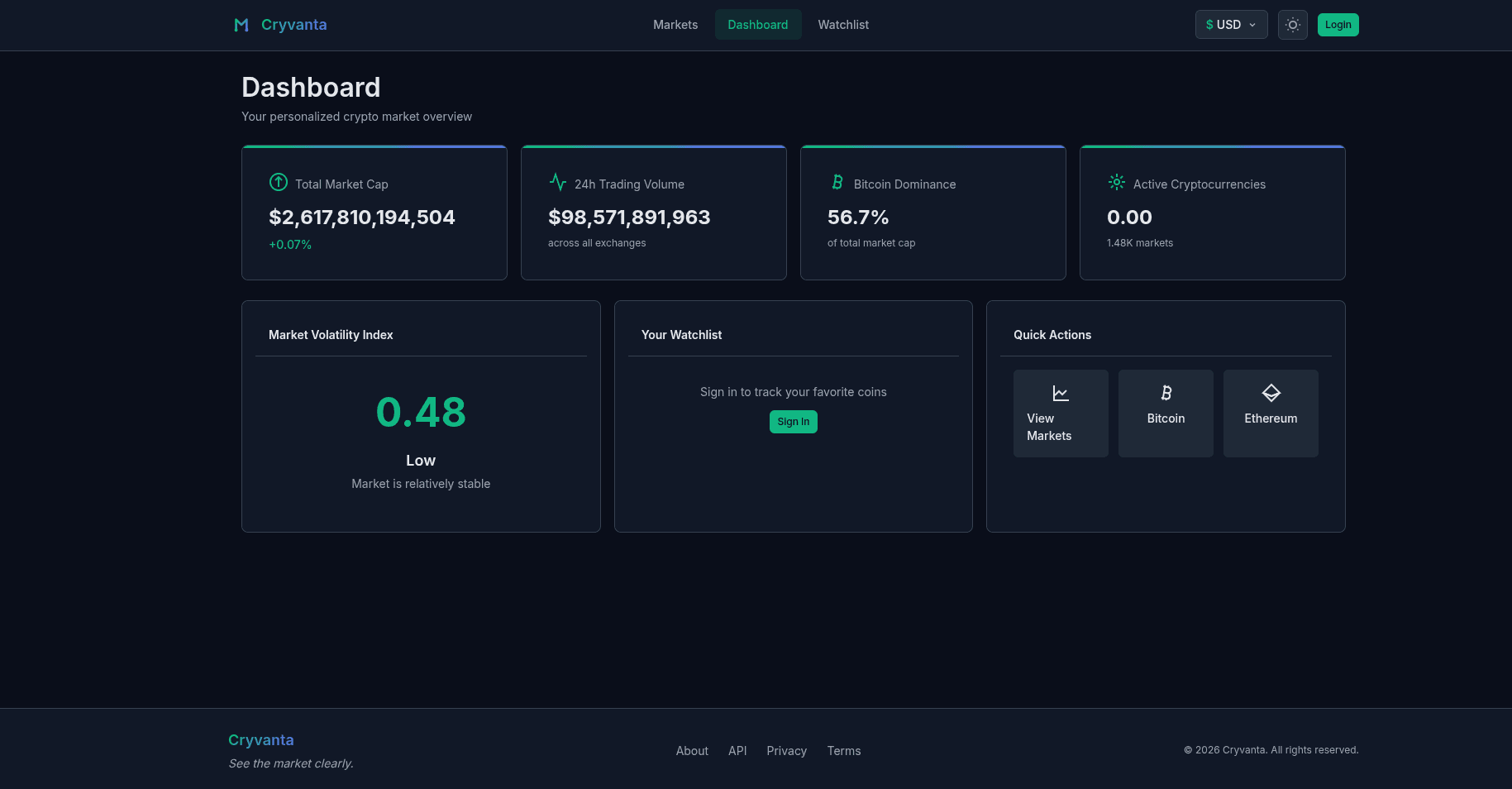
Task: Click the 56.7% dominance value
Action: pos(858,218)
